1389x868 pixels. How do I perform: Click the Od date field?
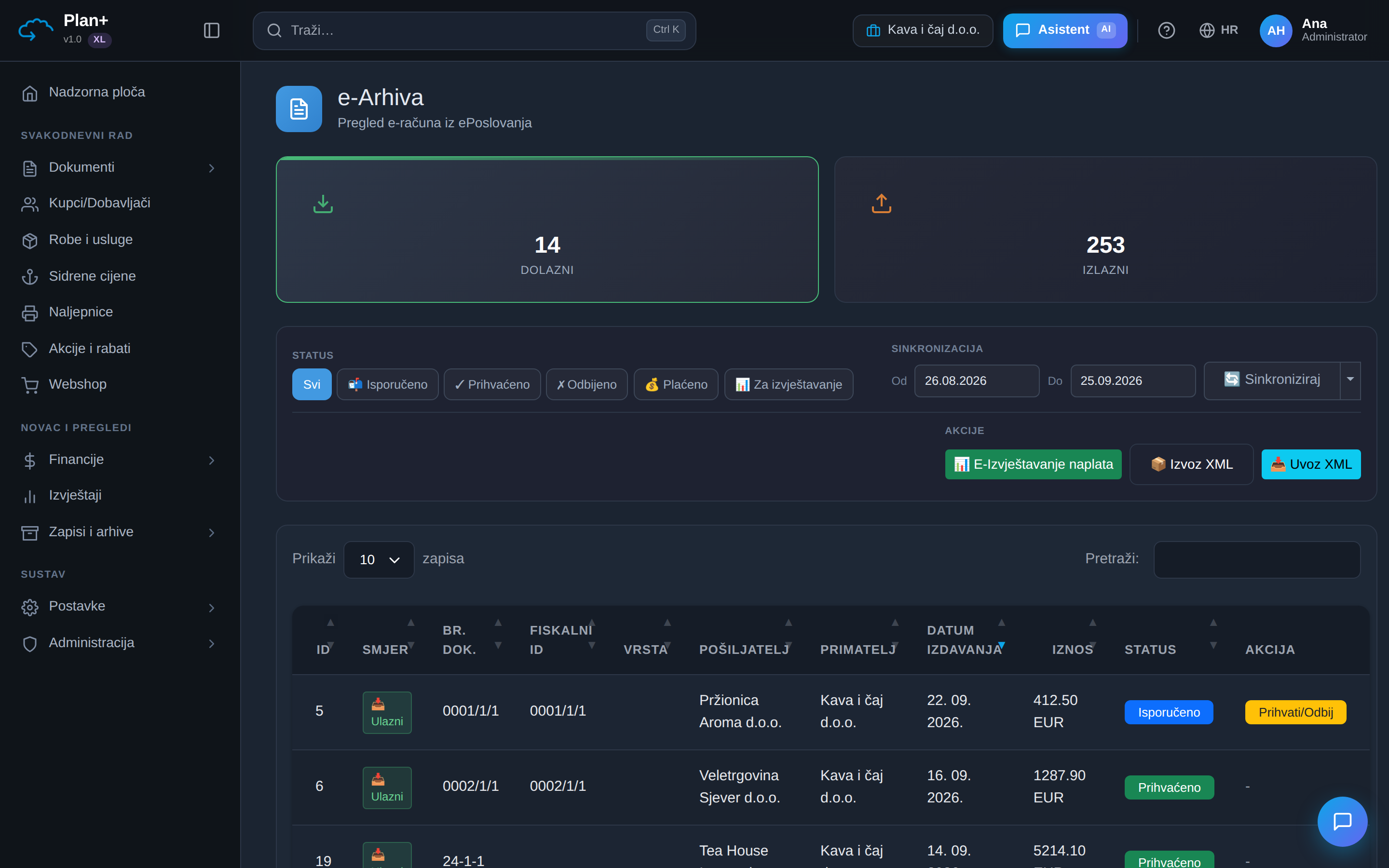tap(976, 380)
